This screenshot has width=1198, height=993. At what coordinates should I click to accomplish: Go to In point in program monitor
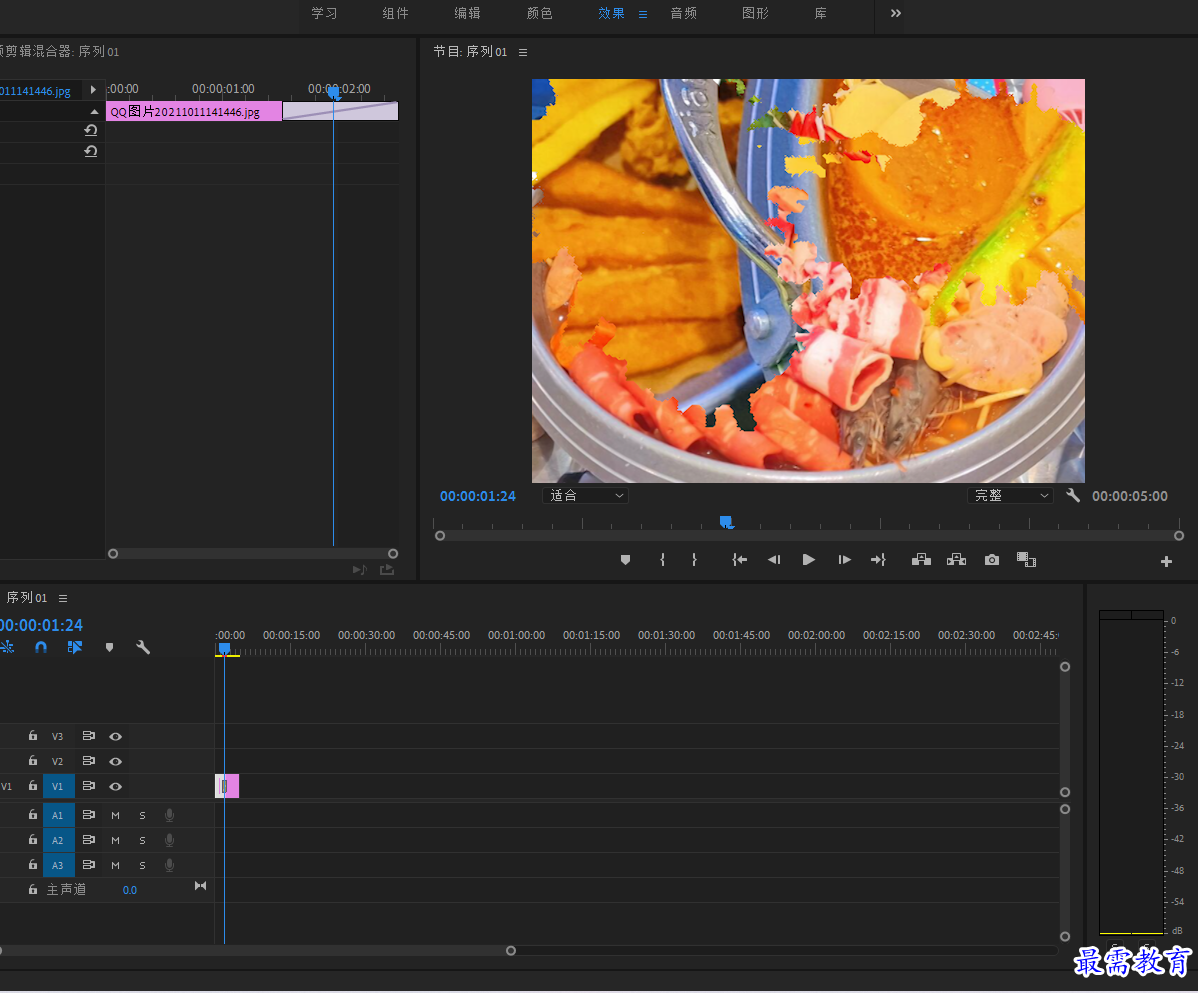tap(739, 560)
